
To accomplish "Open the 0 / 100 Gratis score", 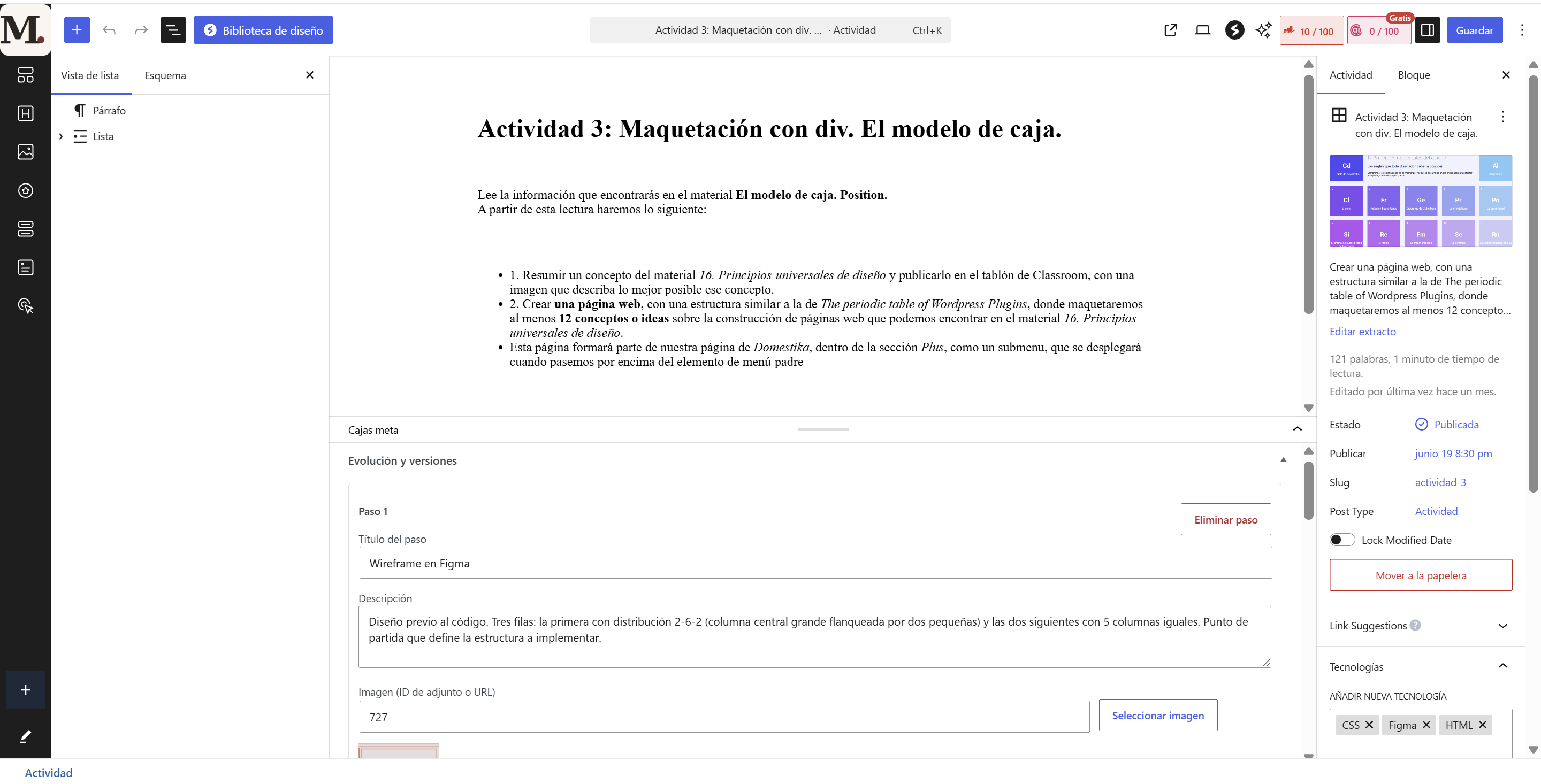I will 1379,30.
